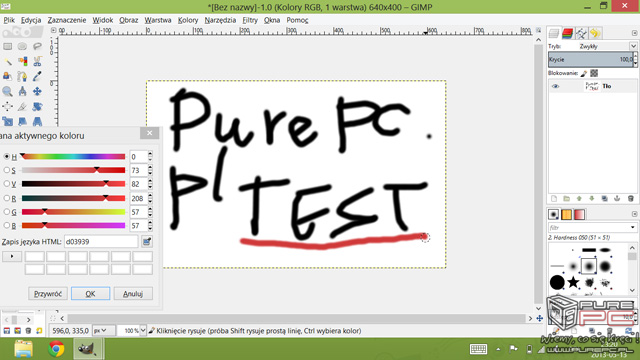Click the H hue slider bar
Viewport: 640px width, 360px height.
[73, 156]
